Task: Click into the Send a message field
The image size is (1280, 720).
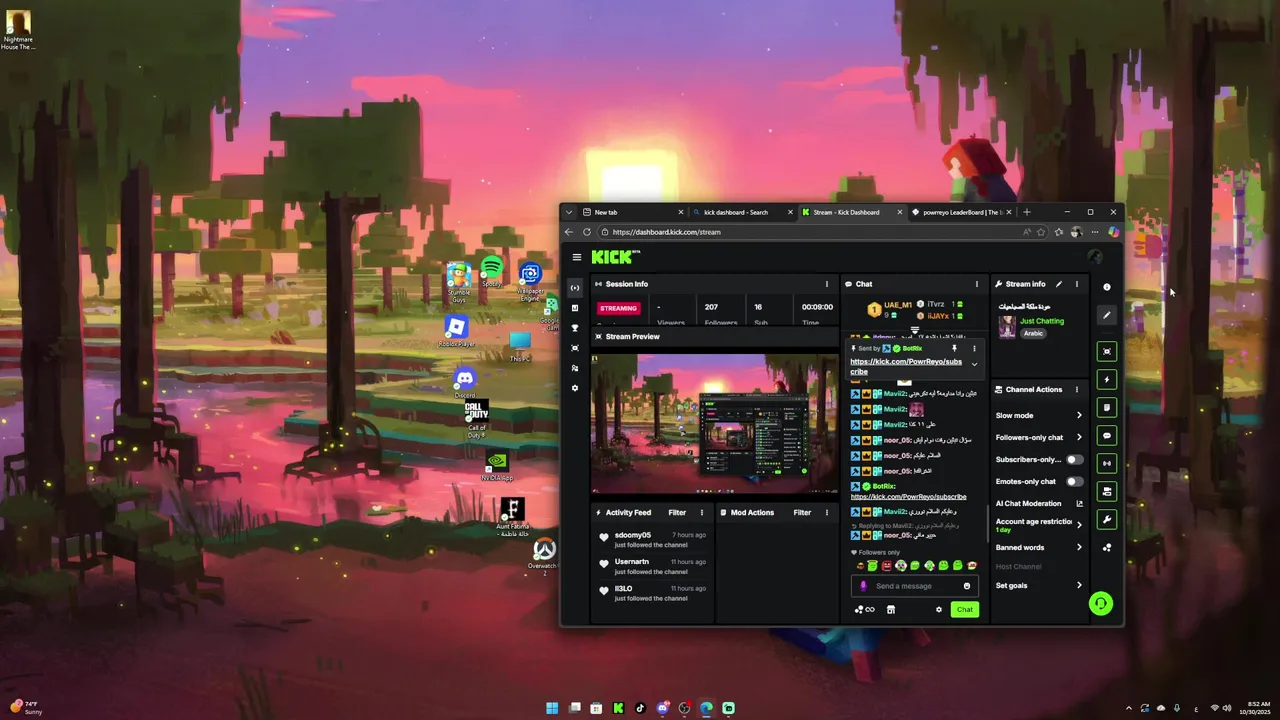Action: tap(917, 586)
